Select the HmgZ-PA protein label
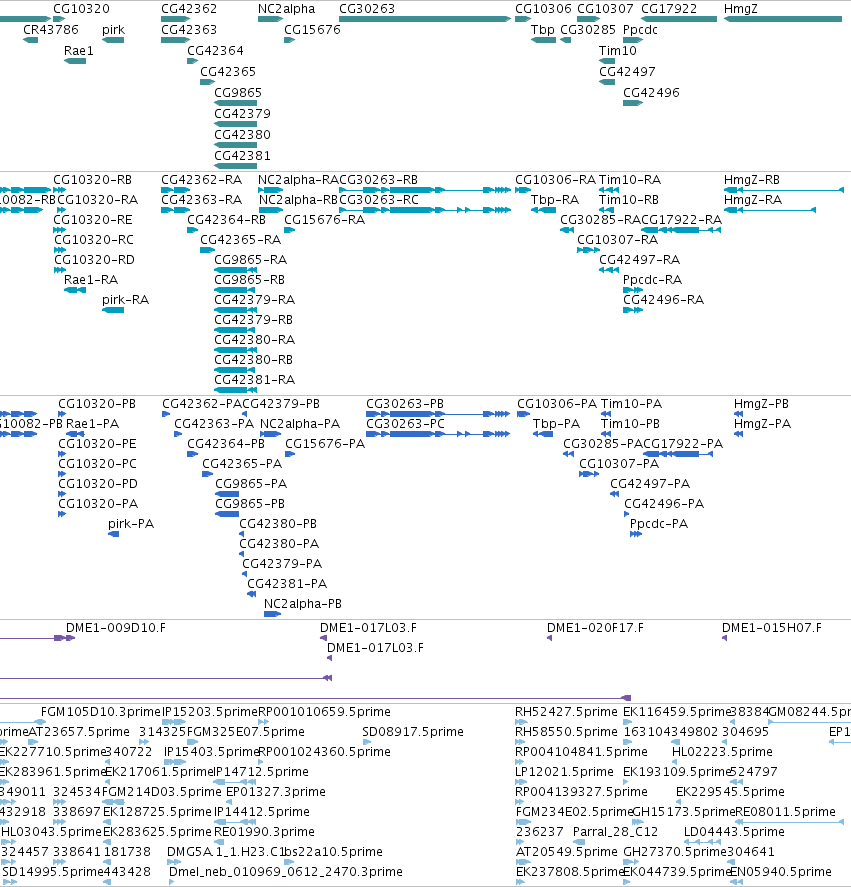Viewport: 851px width, 887px height. [762, 424]
